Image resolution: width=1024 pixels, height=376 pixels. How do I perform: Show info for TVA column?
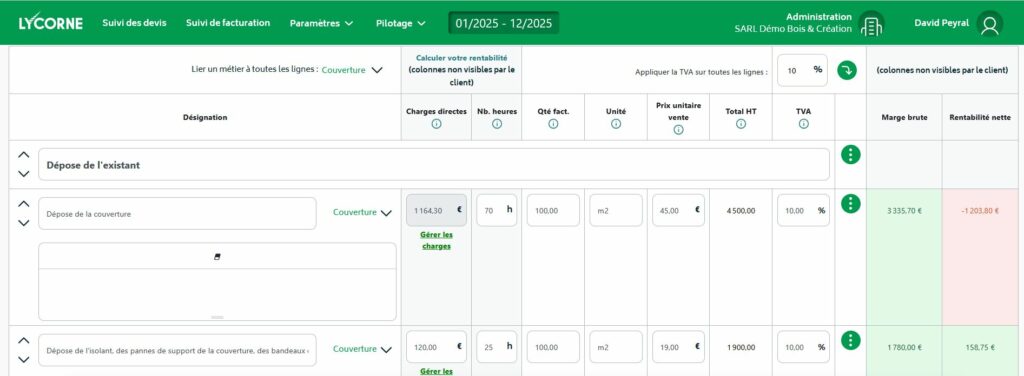point(803,124)
